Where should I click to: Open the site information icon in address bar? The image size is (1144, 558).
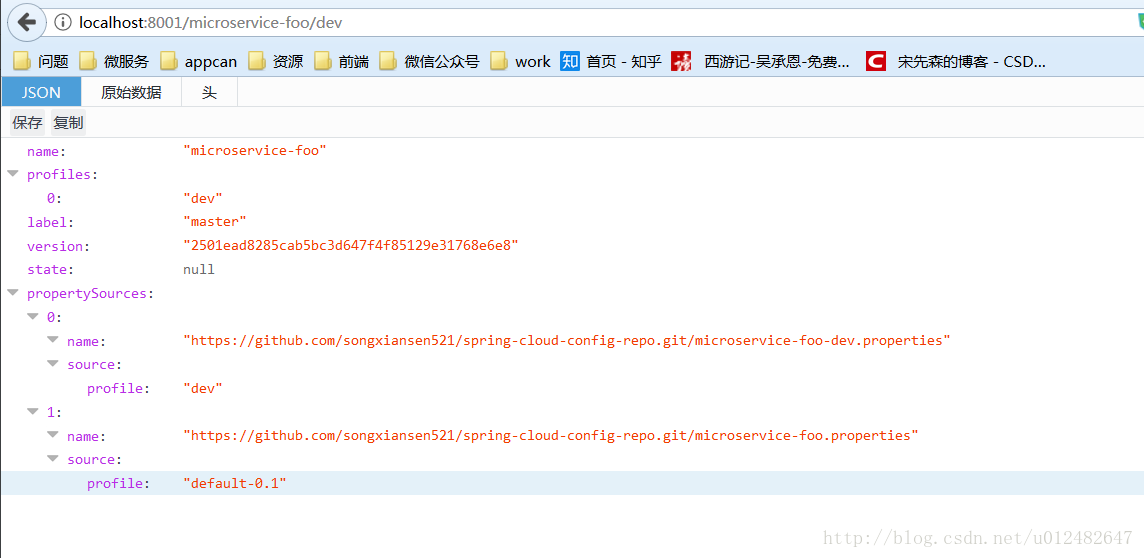[63, 23]
